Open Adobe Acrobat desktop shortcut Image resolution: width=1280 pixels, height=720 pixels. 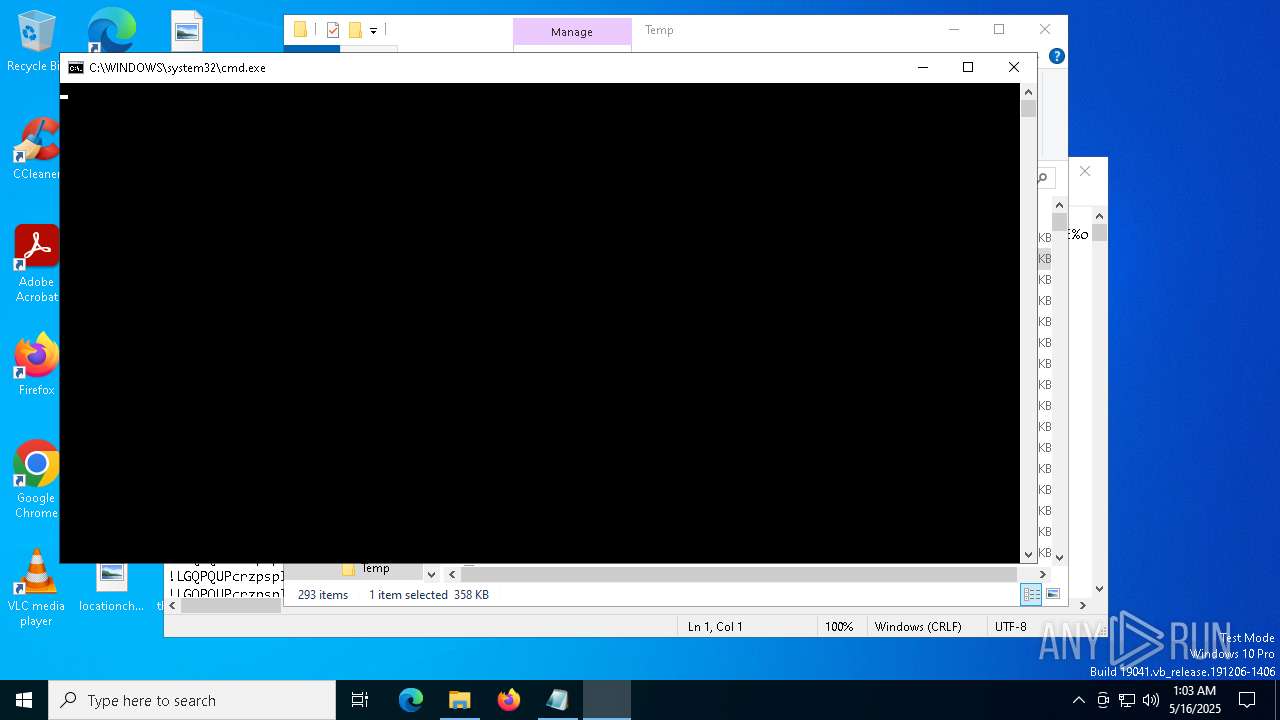[36, 263]
